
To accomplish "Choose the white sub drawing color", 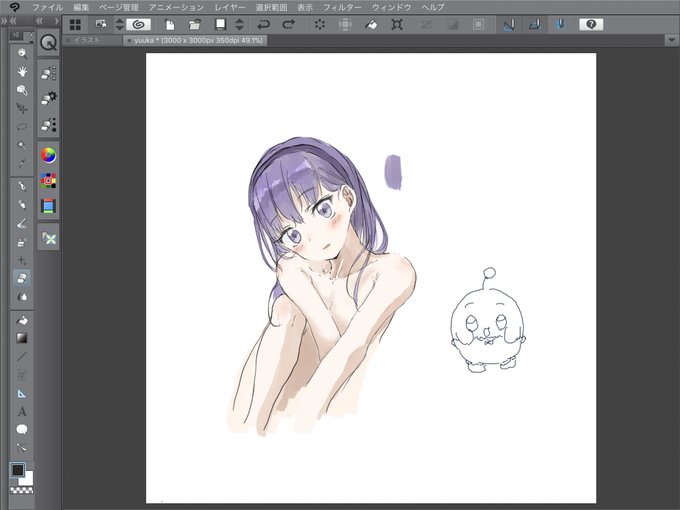I will tap(27, 479).
